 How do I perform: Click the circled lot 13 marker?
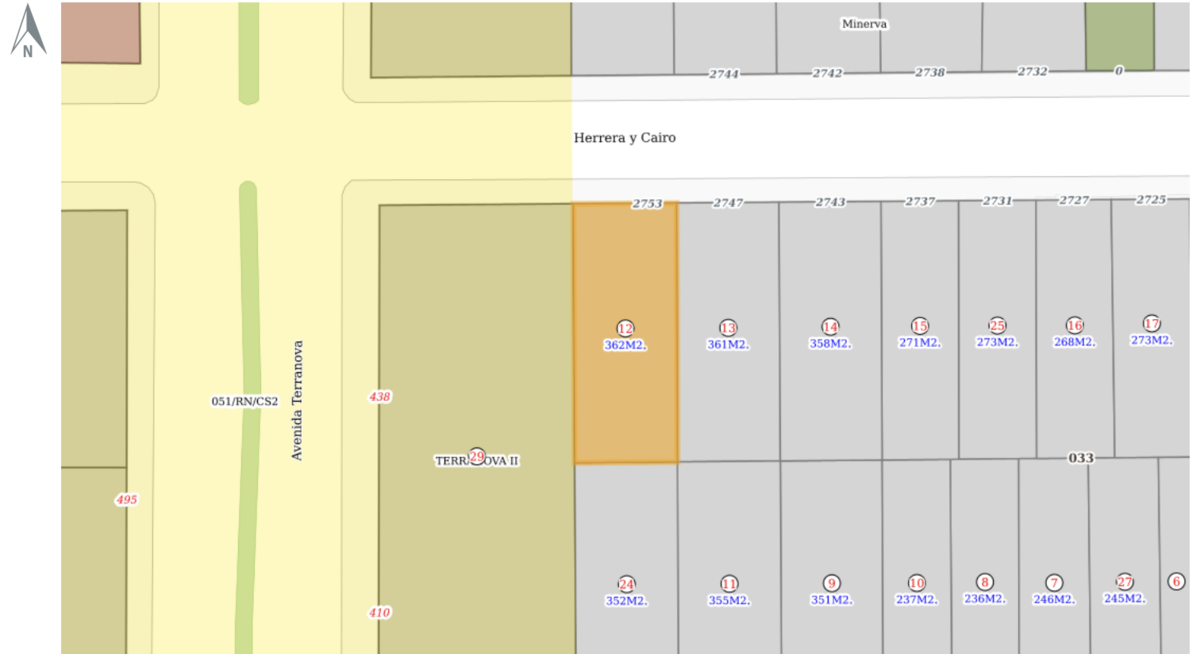[x=728, y=328]
